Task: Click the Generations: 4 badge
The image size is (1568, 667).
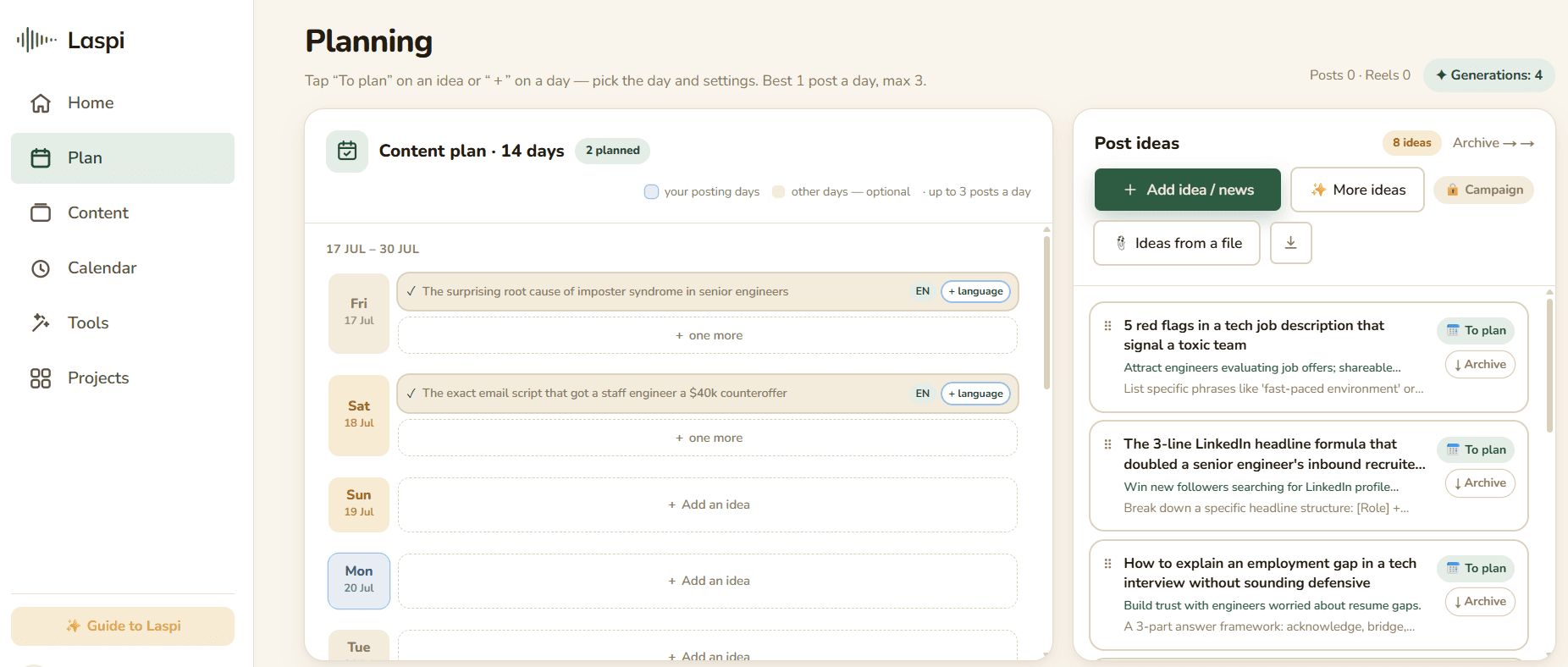Action: (x=1489, y=75)
